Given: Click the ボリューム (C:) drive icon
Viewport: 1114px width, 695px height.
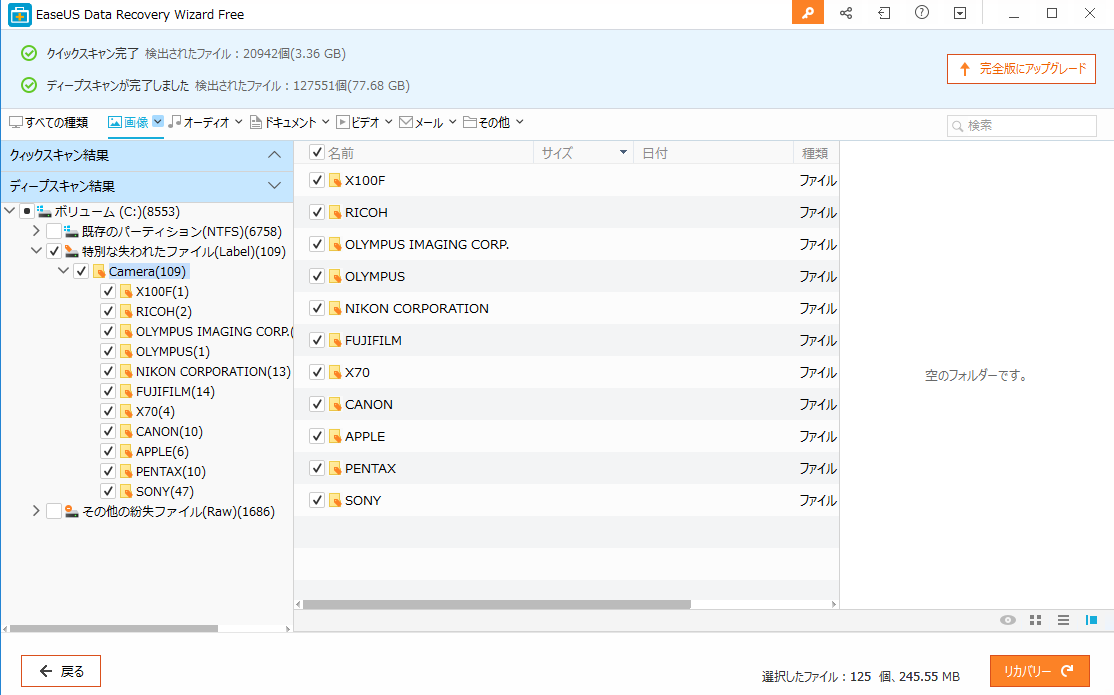Looking at the screenshot, I should (x=44, y=211).
